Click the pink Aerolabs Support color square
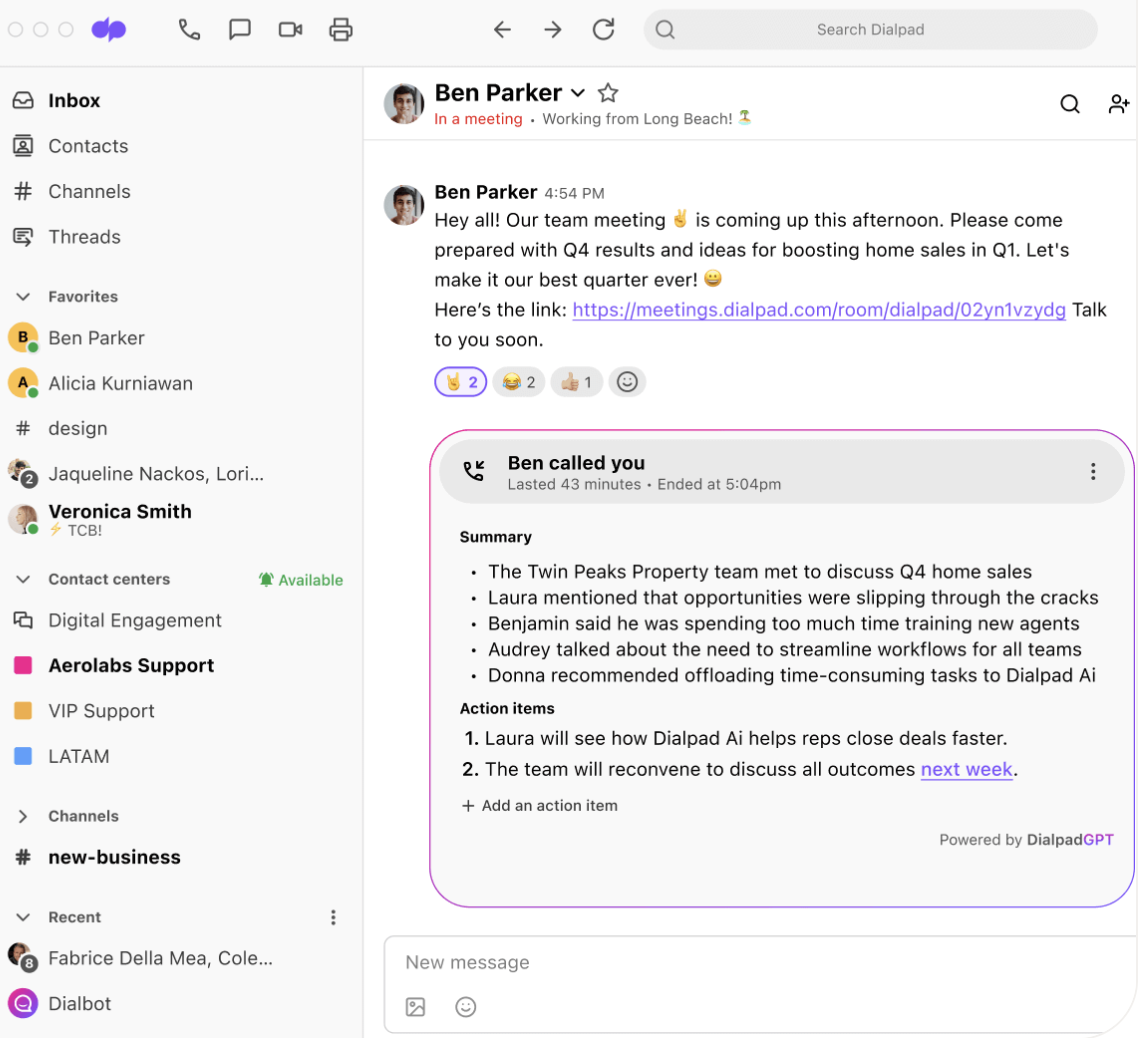Image resolution: width=1138 pixels, height=1038 pixels. click(23, 666)
